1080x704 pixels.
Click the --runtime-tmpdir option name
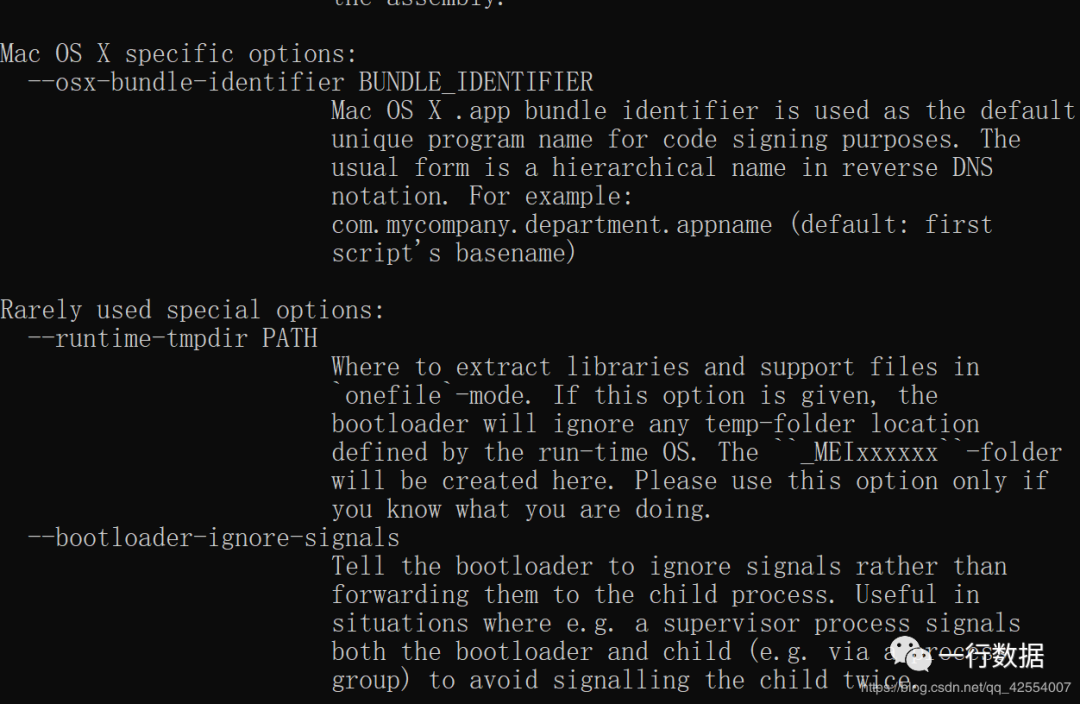pyautogui.click(x=141, y=338)
